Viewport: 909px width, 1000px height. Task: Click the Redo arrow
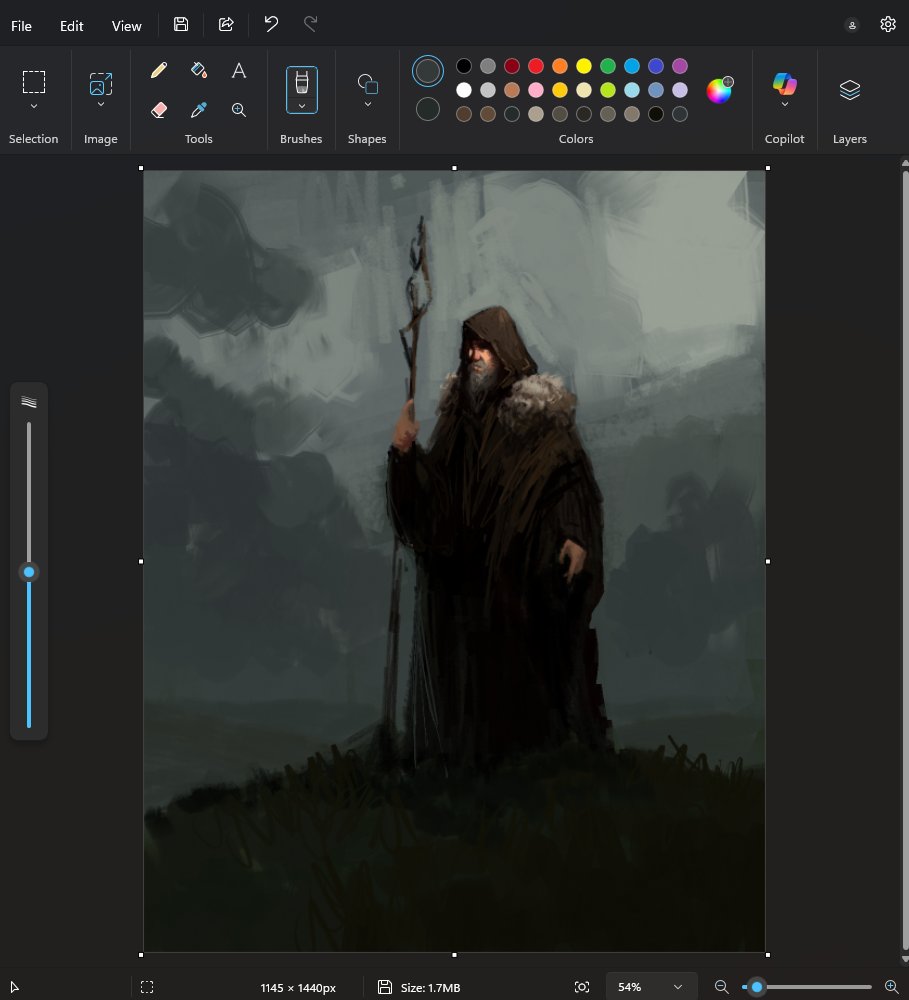(311, 24)
